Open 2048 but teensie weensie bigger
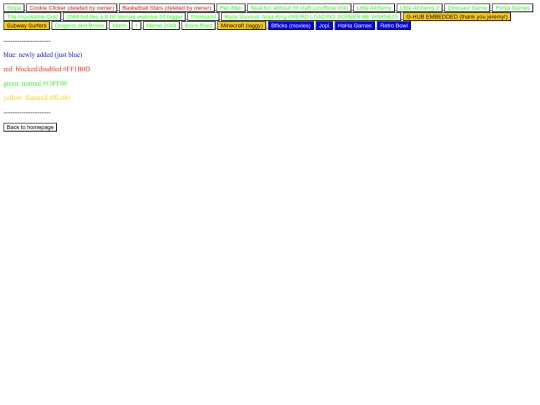Image resolution: width=540 pixels, height=405 pixels. (x=124, y=17)
